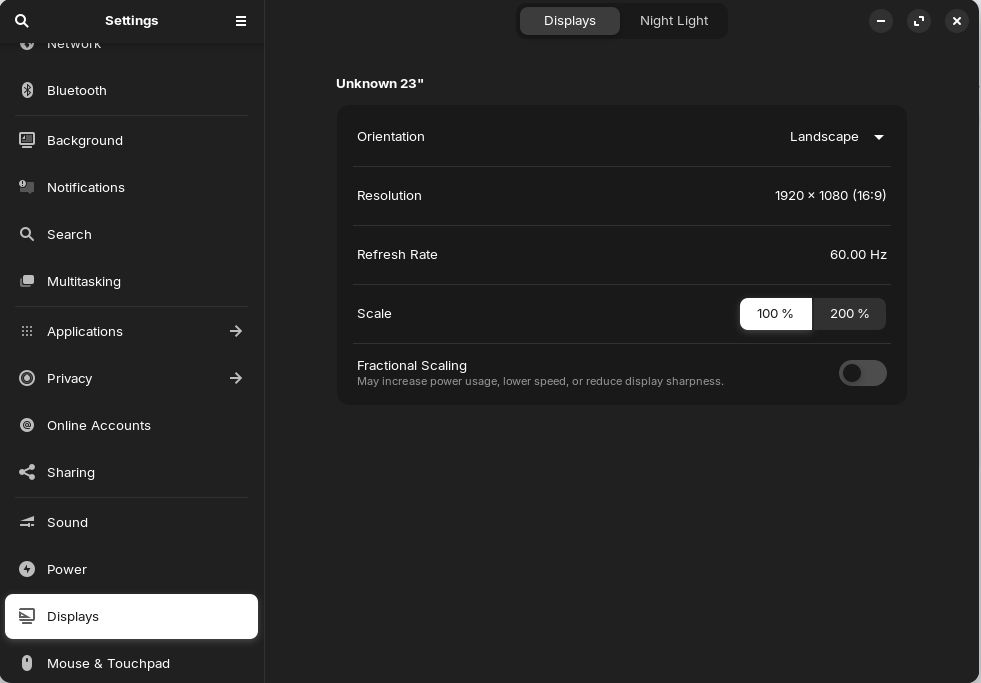Click the Resolution 1920 × 1080 row

point(622,196)
